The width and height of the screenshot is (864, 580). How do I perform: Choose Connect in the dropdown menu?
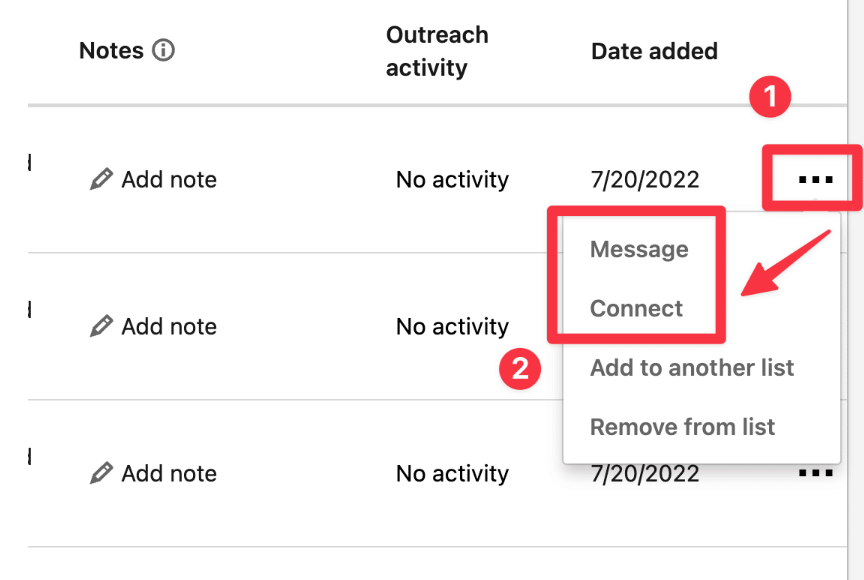[x=636, y=308]
